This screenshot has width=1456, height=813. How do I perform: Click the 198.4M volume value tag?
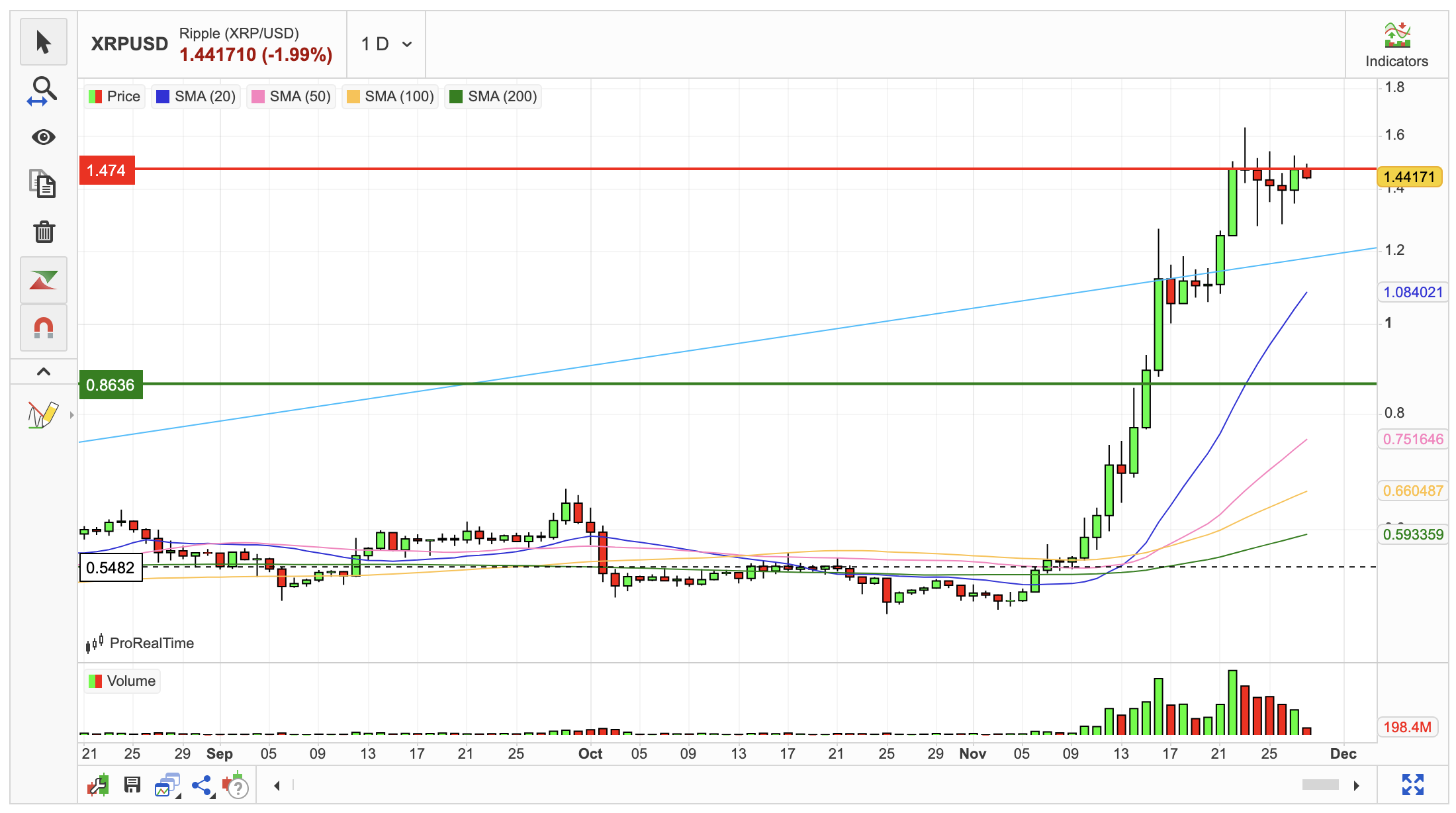pyautogui.click(x=1407, y=727)
